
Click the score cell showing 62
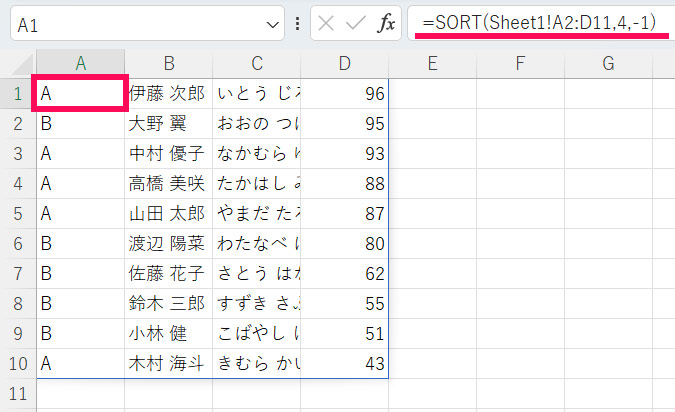(x=344, y=274)
